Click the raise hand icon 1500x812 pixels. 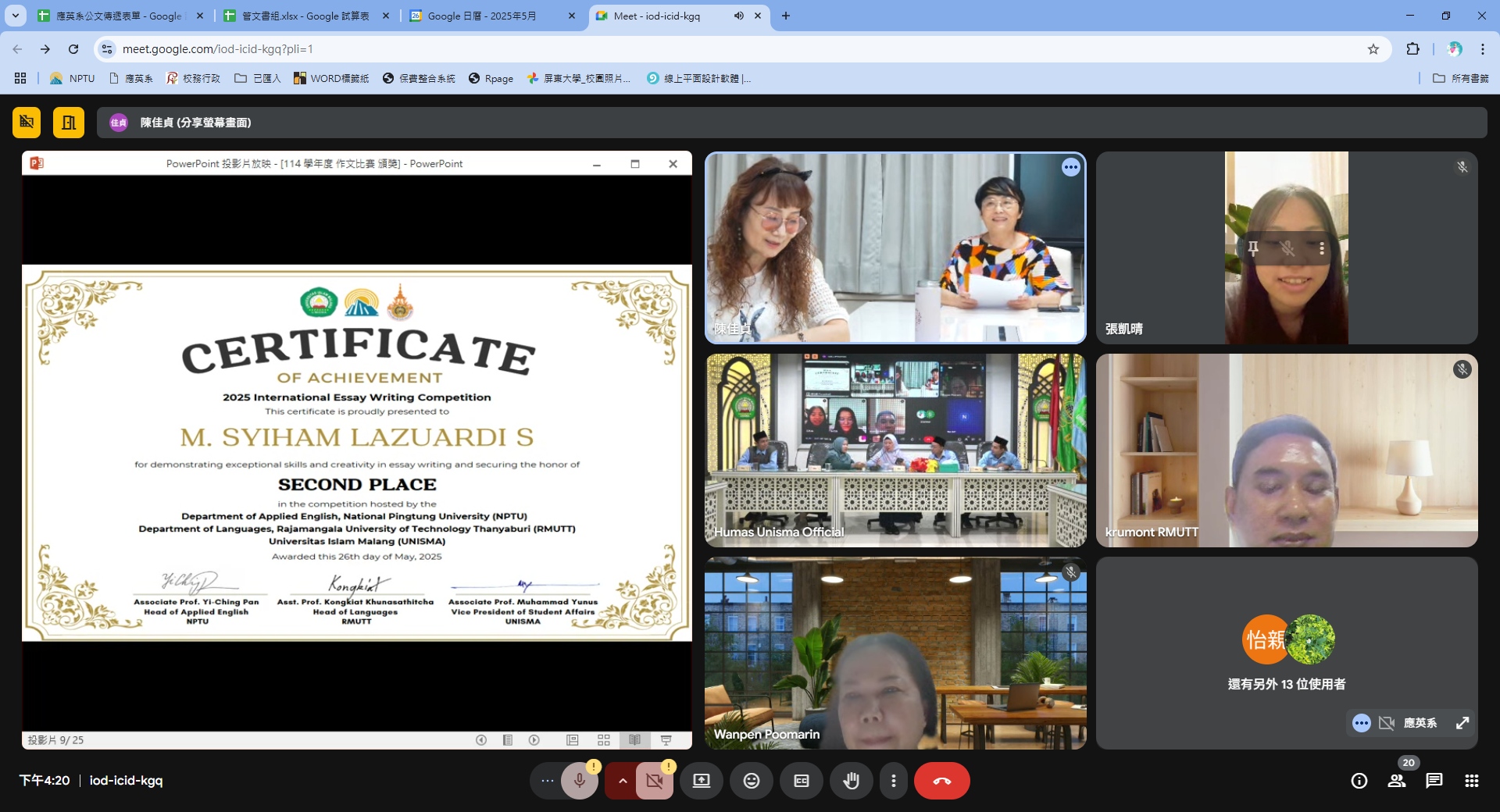coord(851,781)
